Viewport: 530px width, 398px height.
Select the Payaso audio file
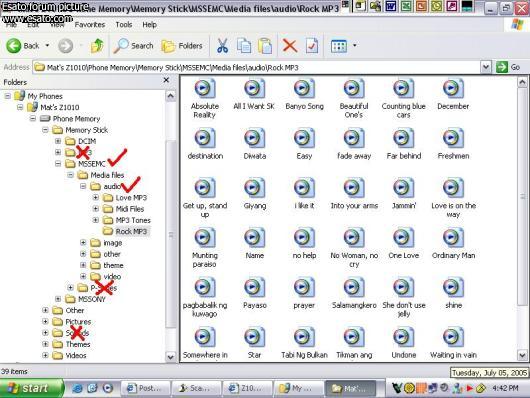click(x=255, y=294)
